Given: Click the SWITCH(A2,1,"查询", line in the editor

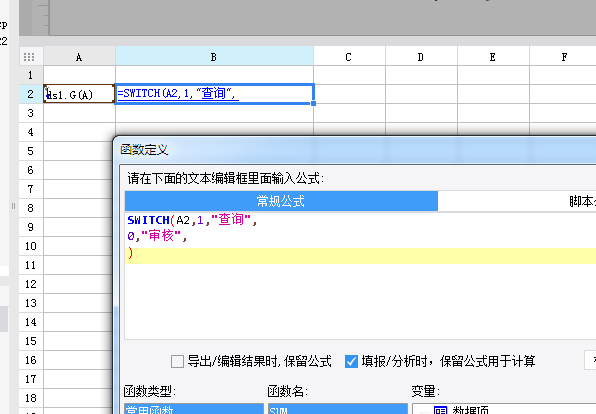Looking at the screenshot, I should [192, 220].
